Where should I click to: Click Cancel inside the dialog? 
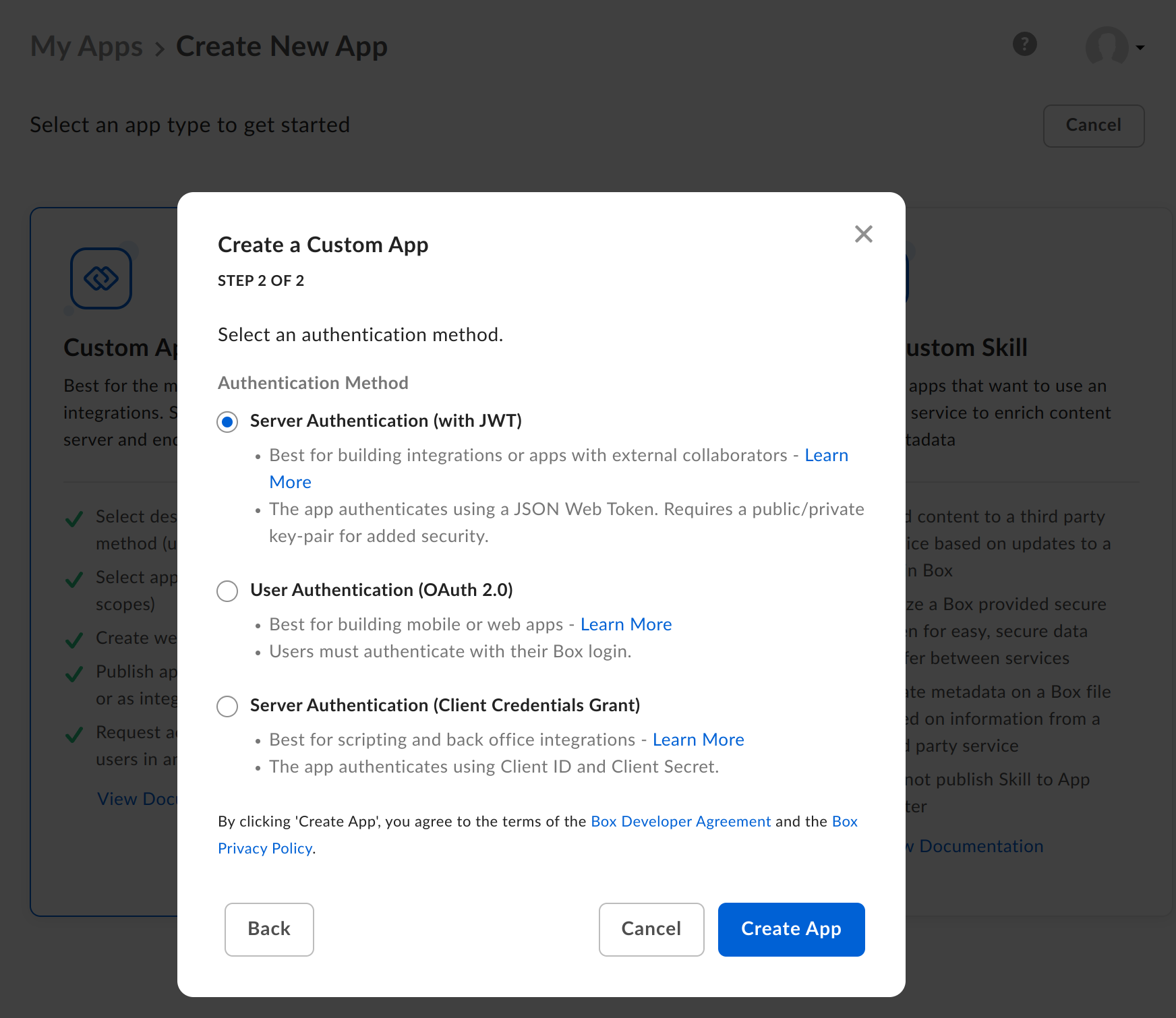pos(651,929)
